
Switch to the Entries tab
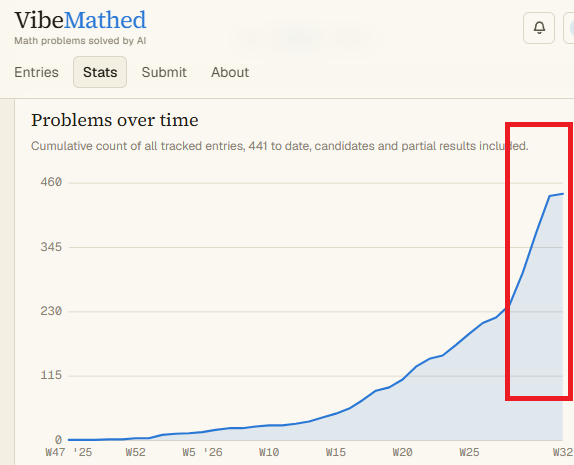click(x=36, y=72)
